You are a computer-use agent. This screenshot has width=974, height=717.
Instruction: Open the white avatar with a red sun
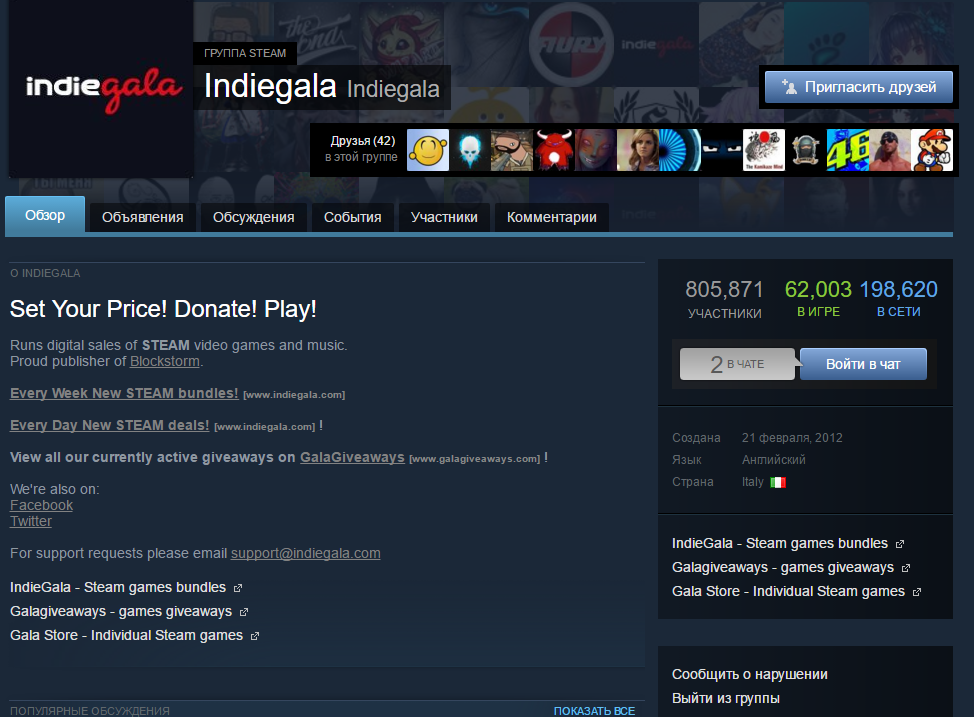click(763, 150)
